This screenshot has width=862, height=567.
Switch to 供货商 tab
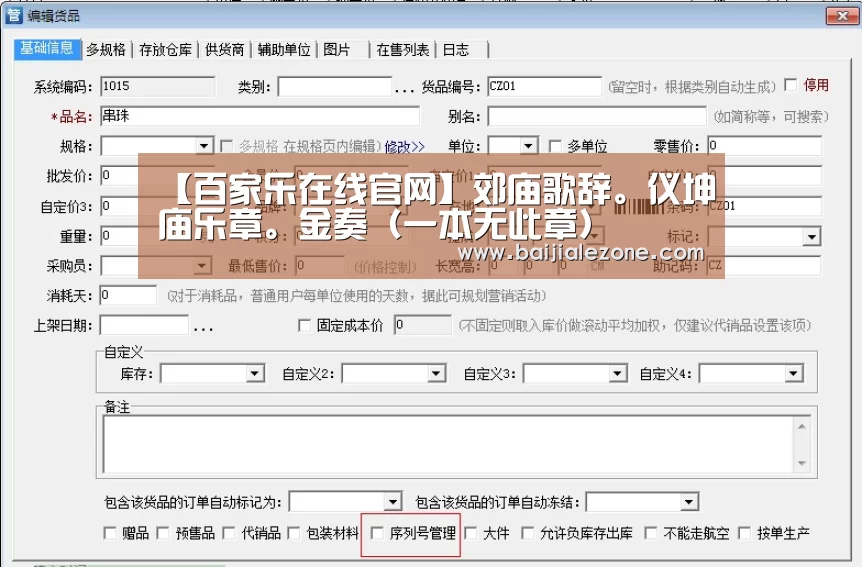click(x=224, y=49)
